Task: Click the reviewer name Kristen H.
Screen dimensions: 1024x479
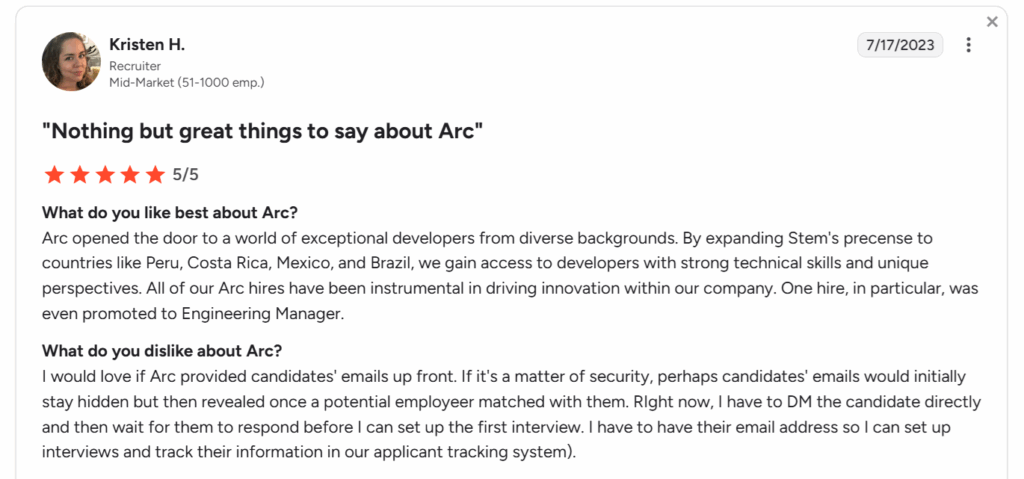Action: tap(147, 44)
